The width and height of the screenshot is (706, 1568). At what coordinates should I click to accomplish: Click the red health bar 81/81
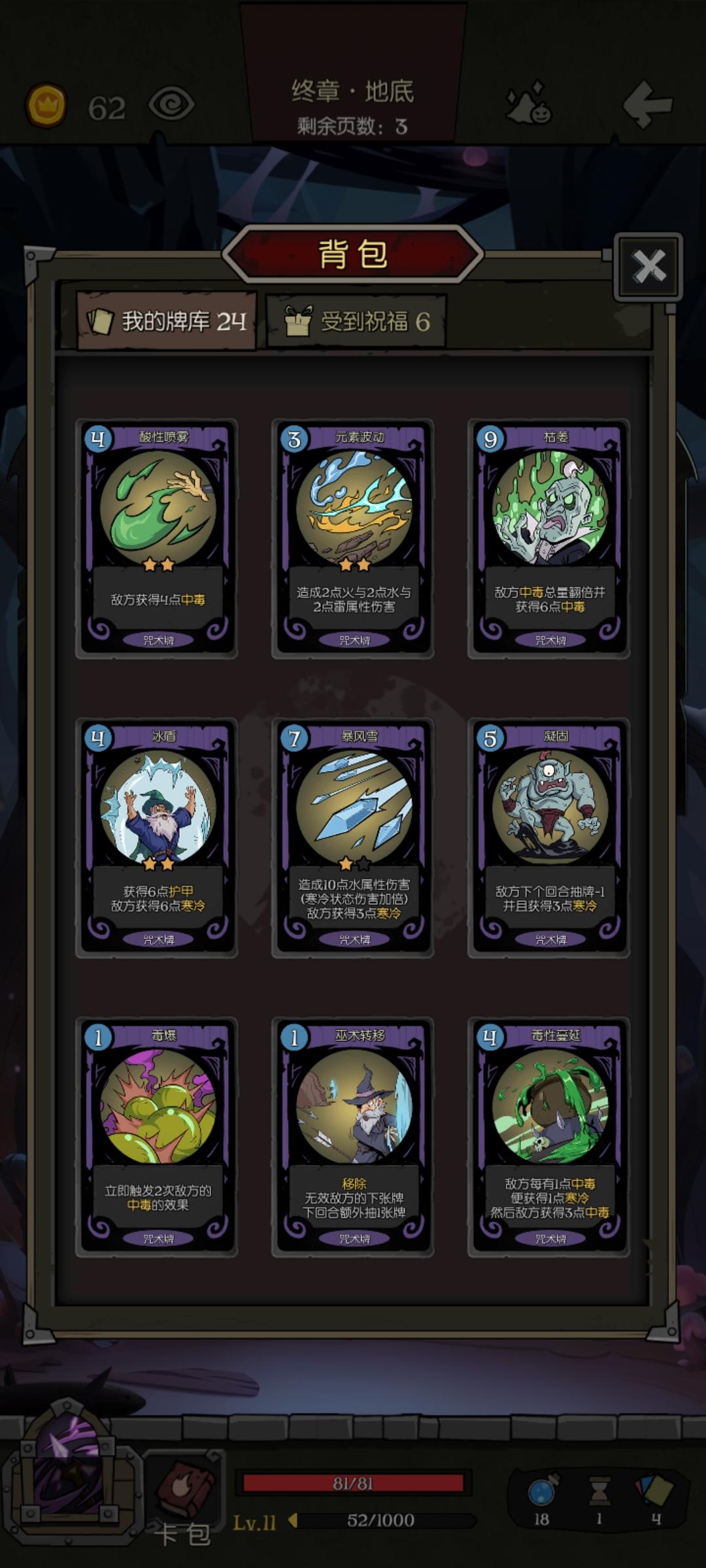tap(353, 1483)
